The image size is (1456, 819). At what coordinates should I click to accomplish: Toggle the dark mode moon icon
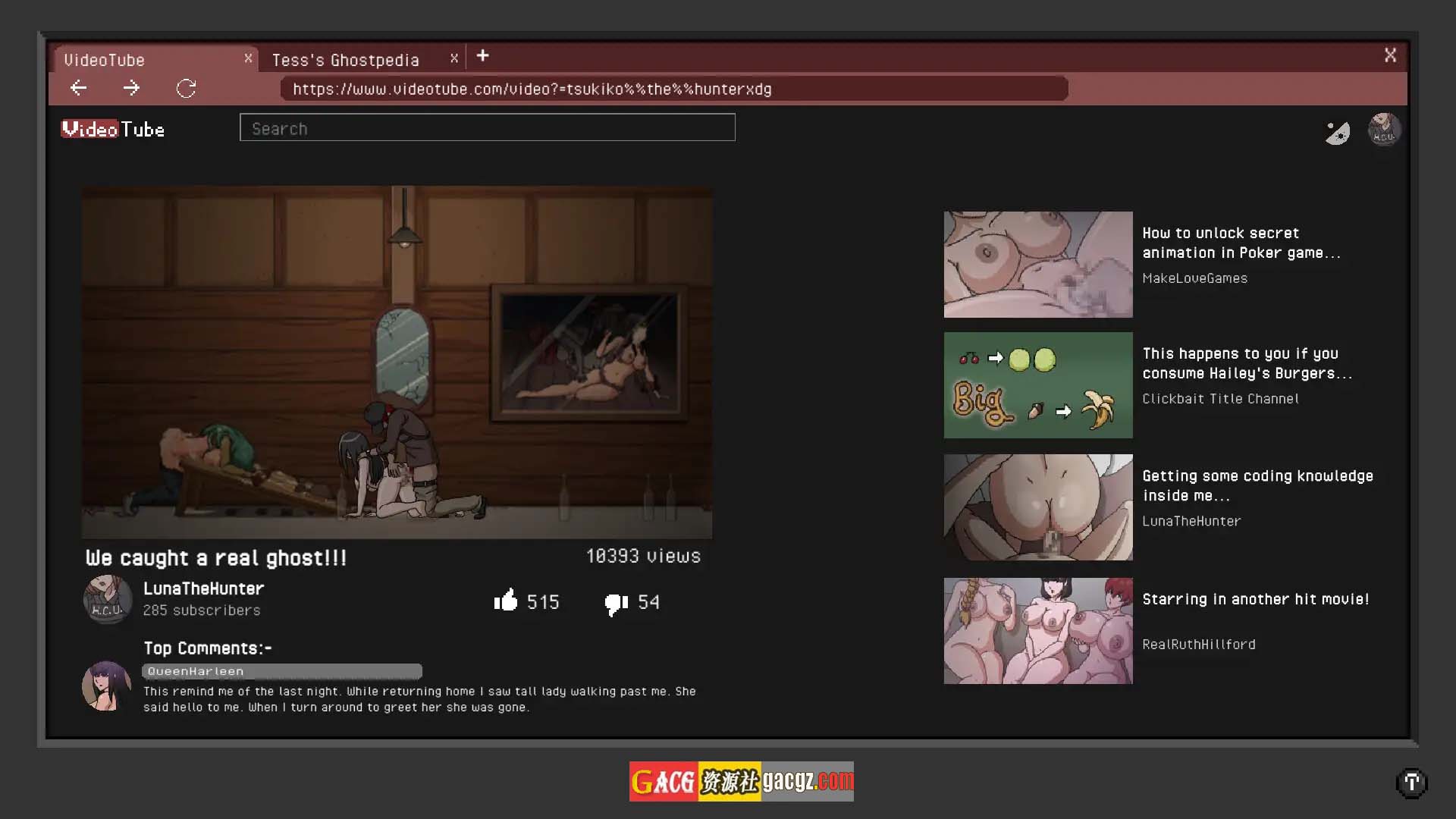[x=1337, y=133]
